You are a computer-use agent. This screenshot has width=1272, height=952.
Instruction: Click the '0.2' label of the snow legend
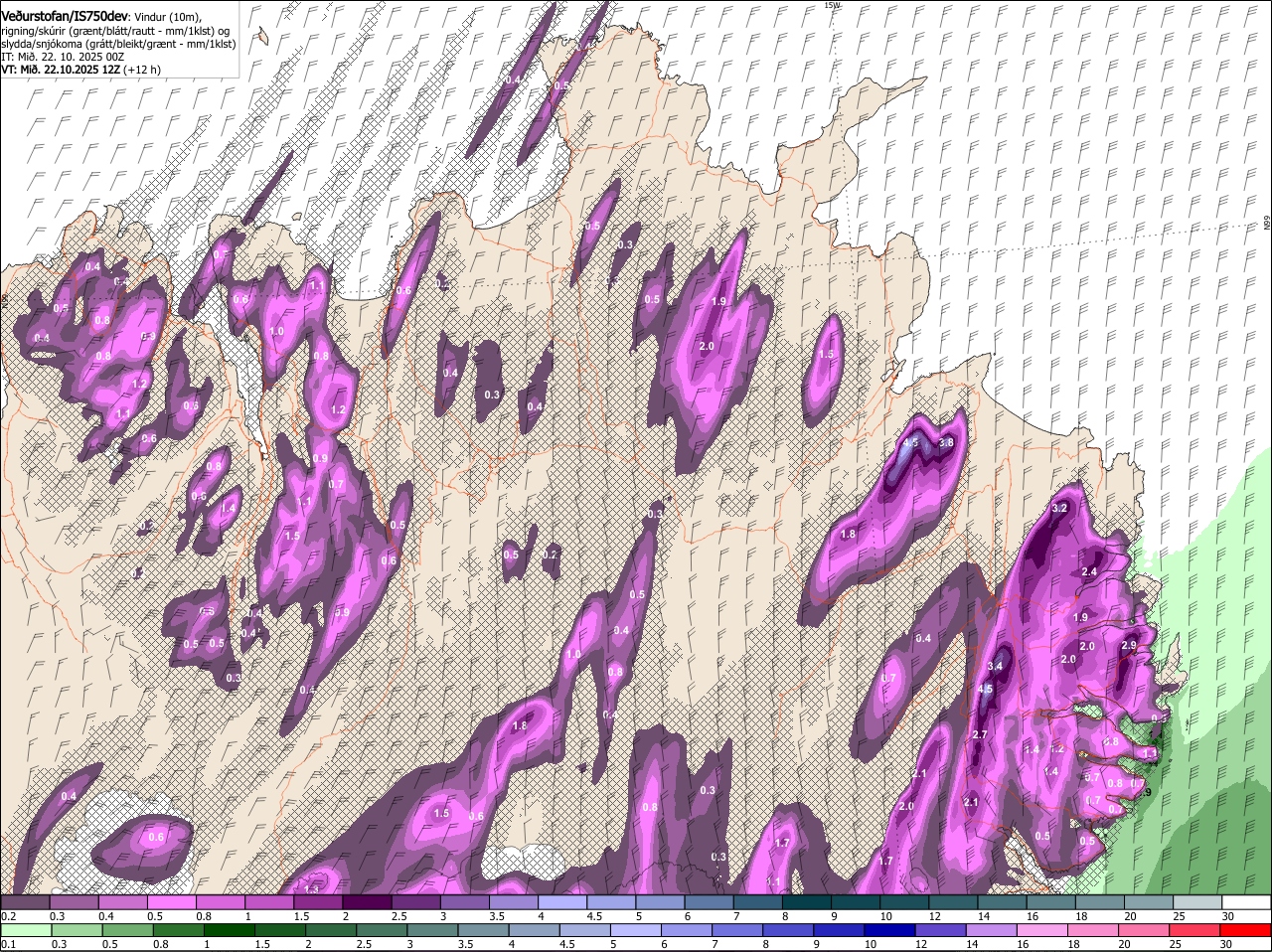coord(8,915)
